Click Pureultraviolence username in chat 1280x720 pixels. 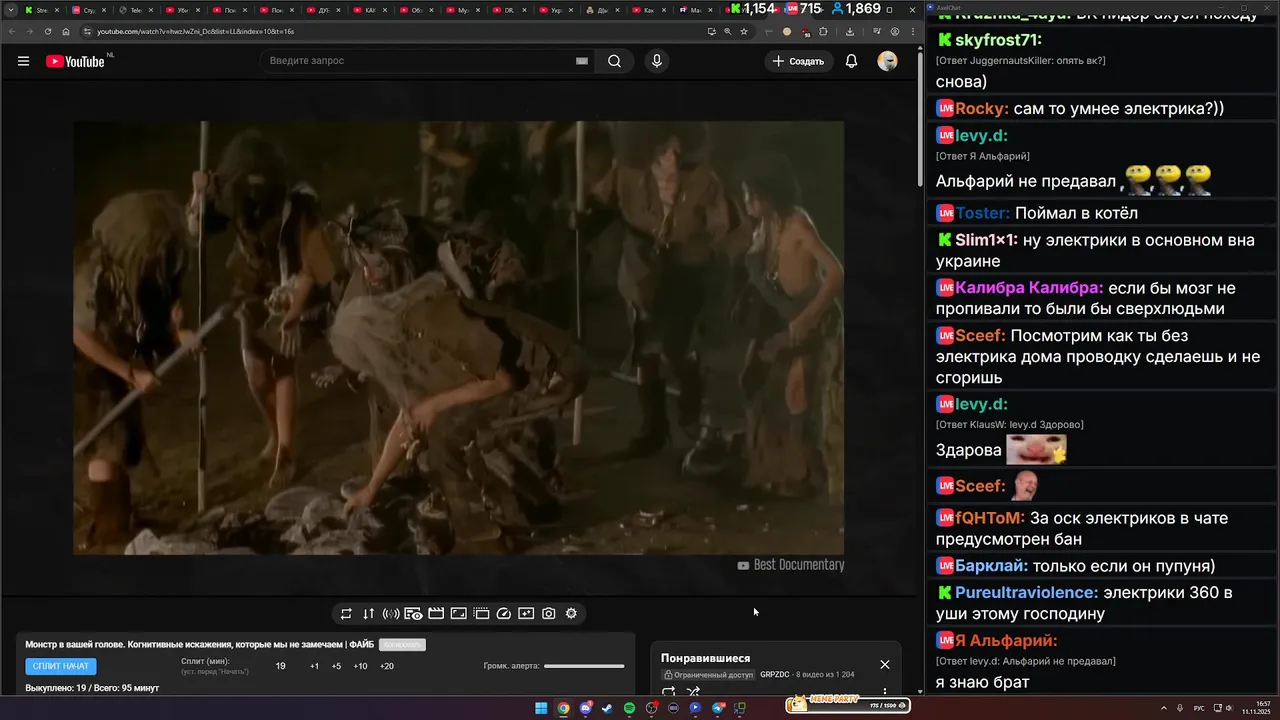tap(1026, 593)
